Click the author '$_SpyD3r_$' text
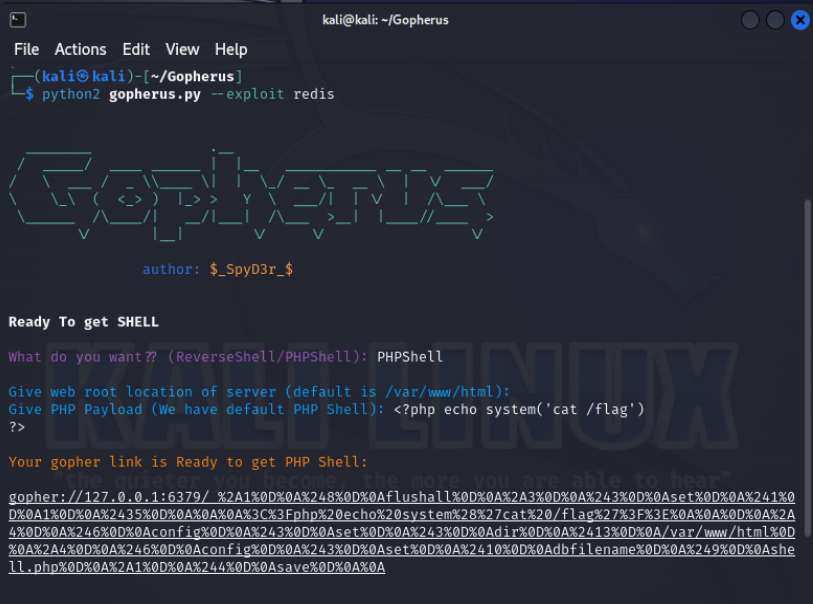The image size is (813, 604). click(251, 269)
